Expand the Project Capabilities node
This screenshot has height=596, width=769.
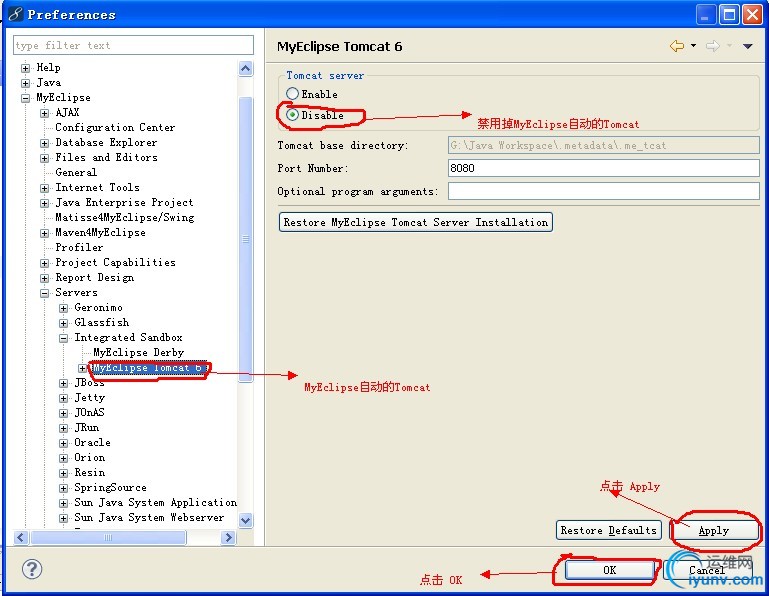45,263
